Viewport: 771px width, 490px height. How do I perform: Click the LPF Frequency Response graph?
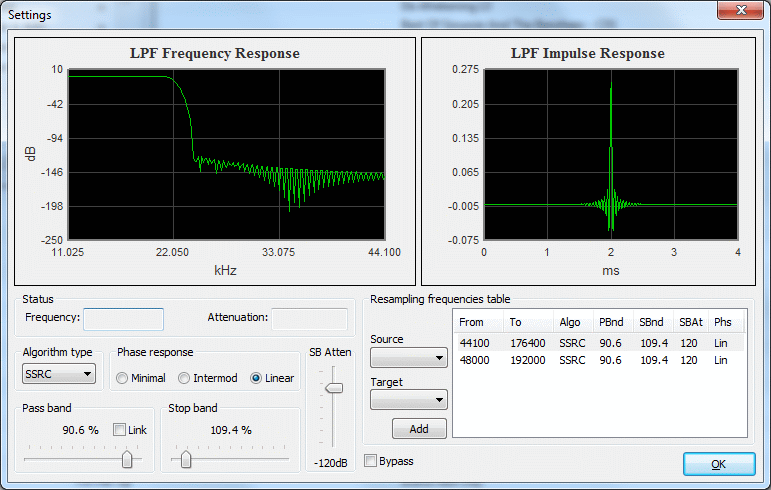point(226,154)
